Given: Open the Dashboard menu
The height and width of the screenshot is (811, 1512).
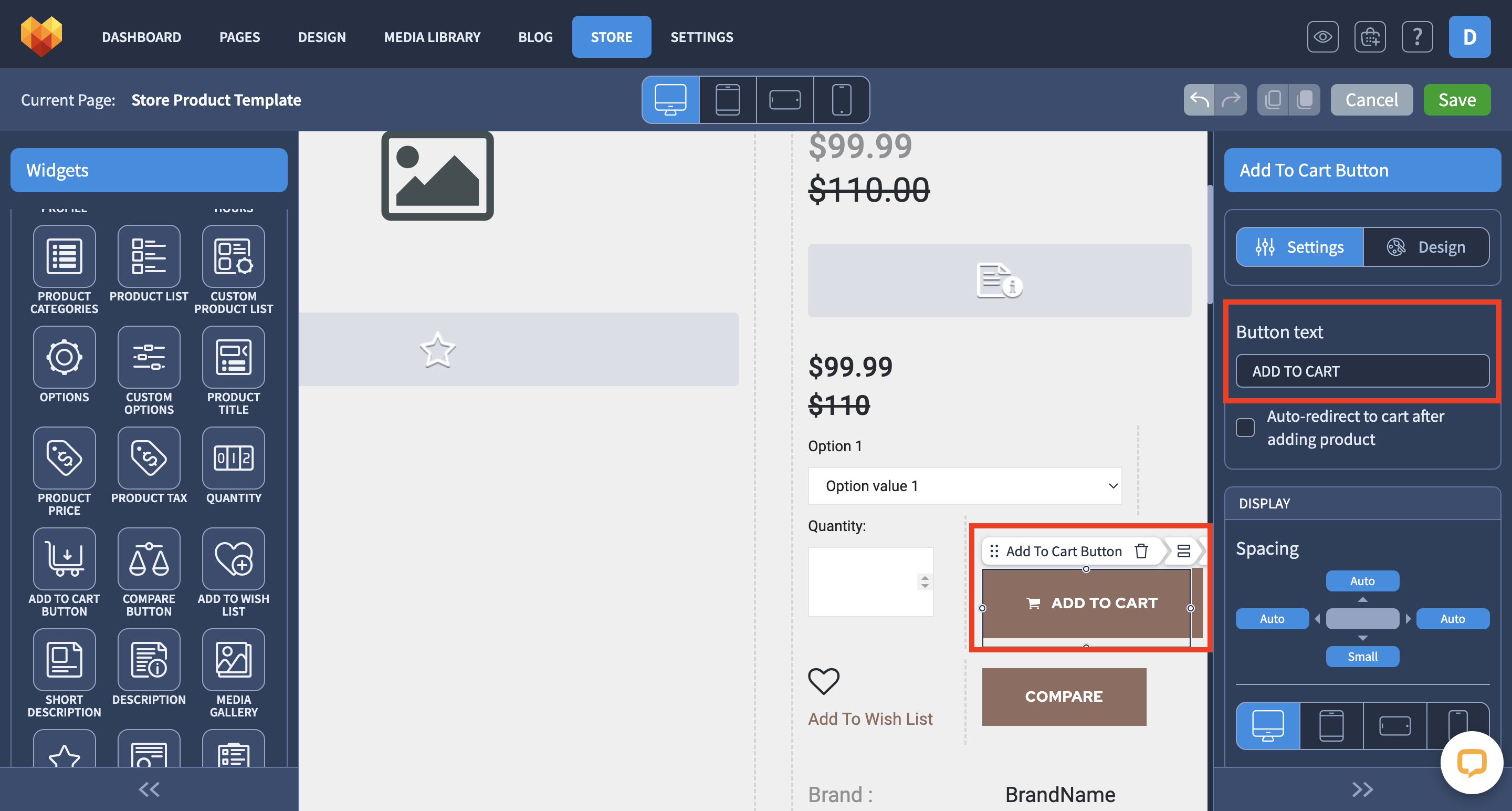Looking at the screenshot, I should (141, 37).
